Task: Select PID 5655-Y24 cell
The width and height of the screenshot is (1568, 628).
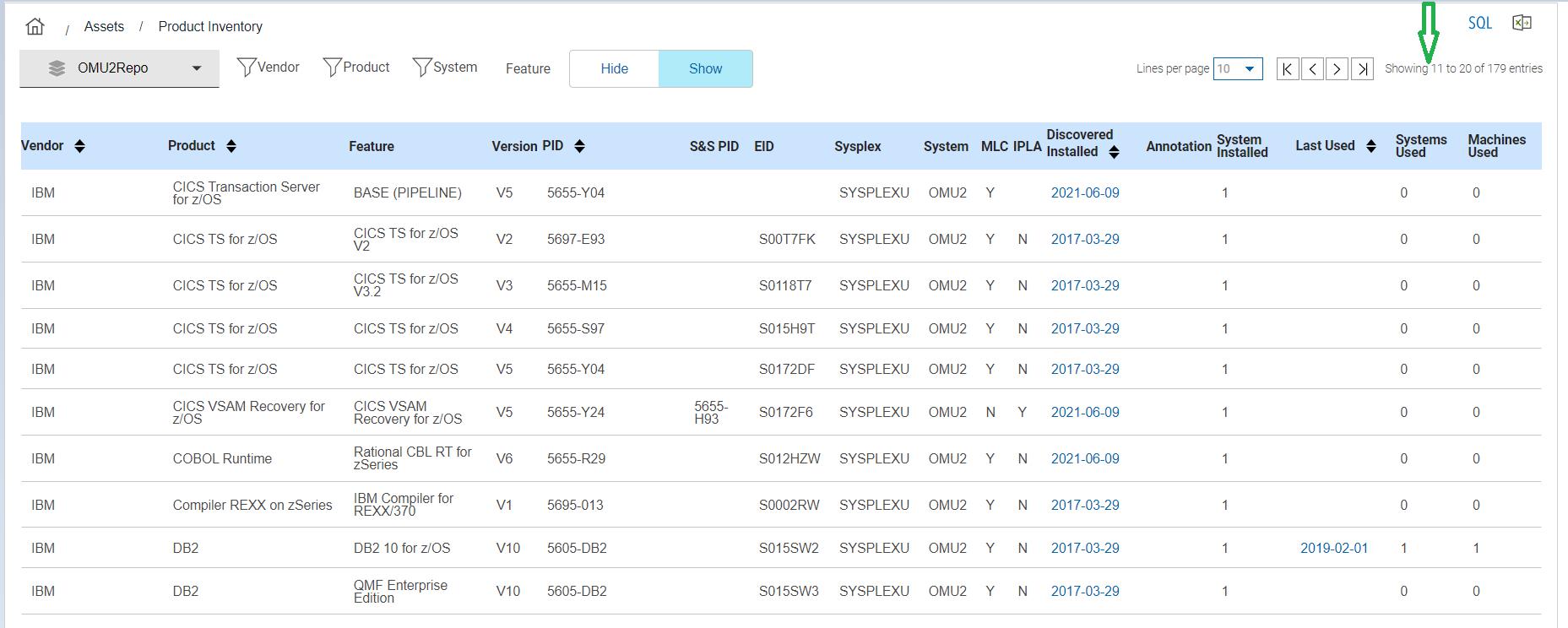Action: coord(576,412)
